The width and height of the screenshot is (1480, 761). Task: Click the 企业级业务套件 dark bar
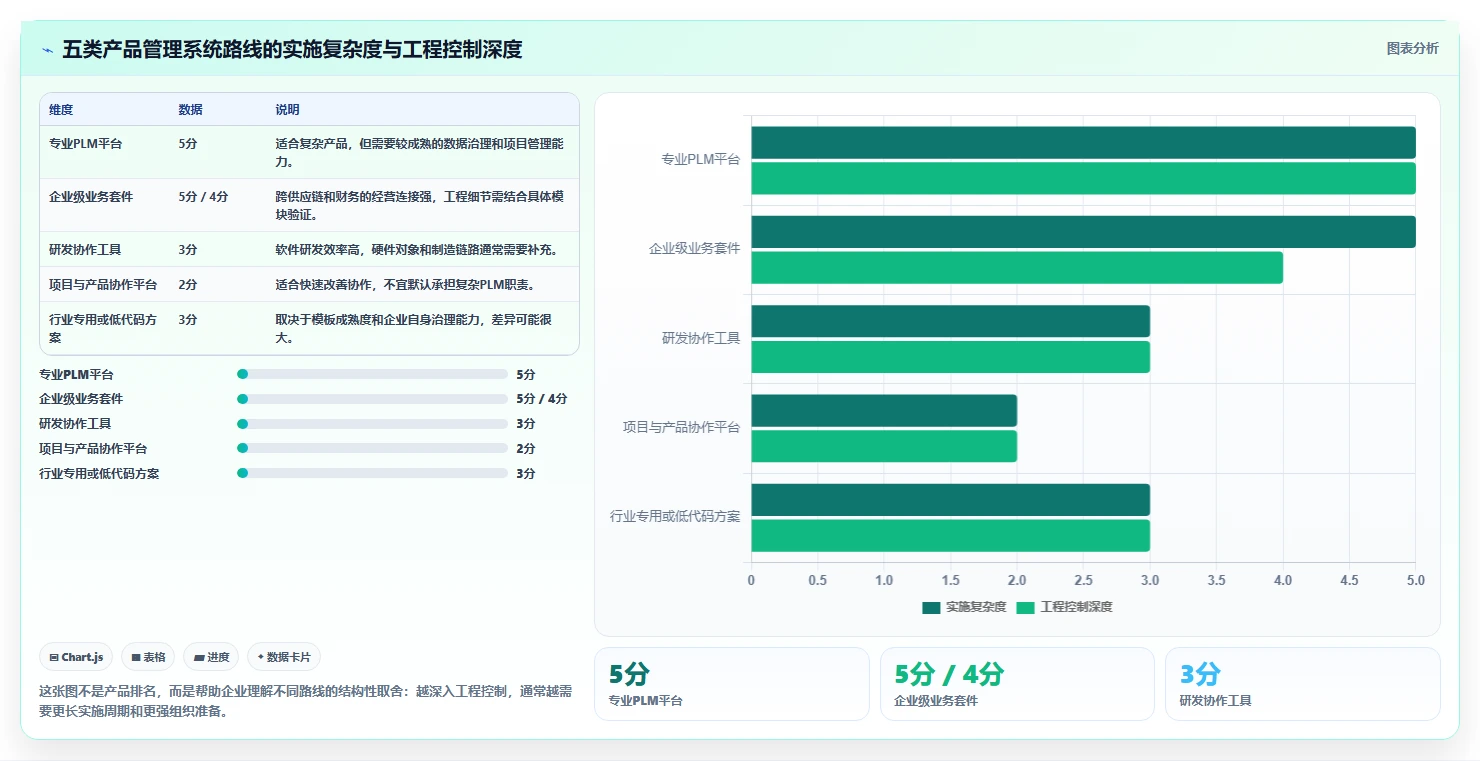[x=1083, y=232]
